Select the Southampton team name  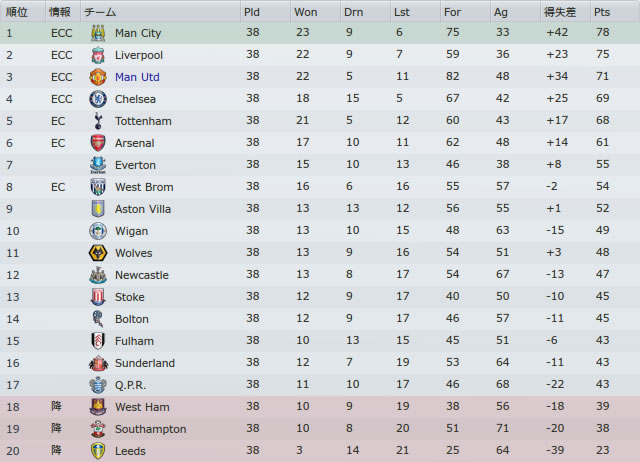pyautogui.click(x=151, y=429)
